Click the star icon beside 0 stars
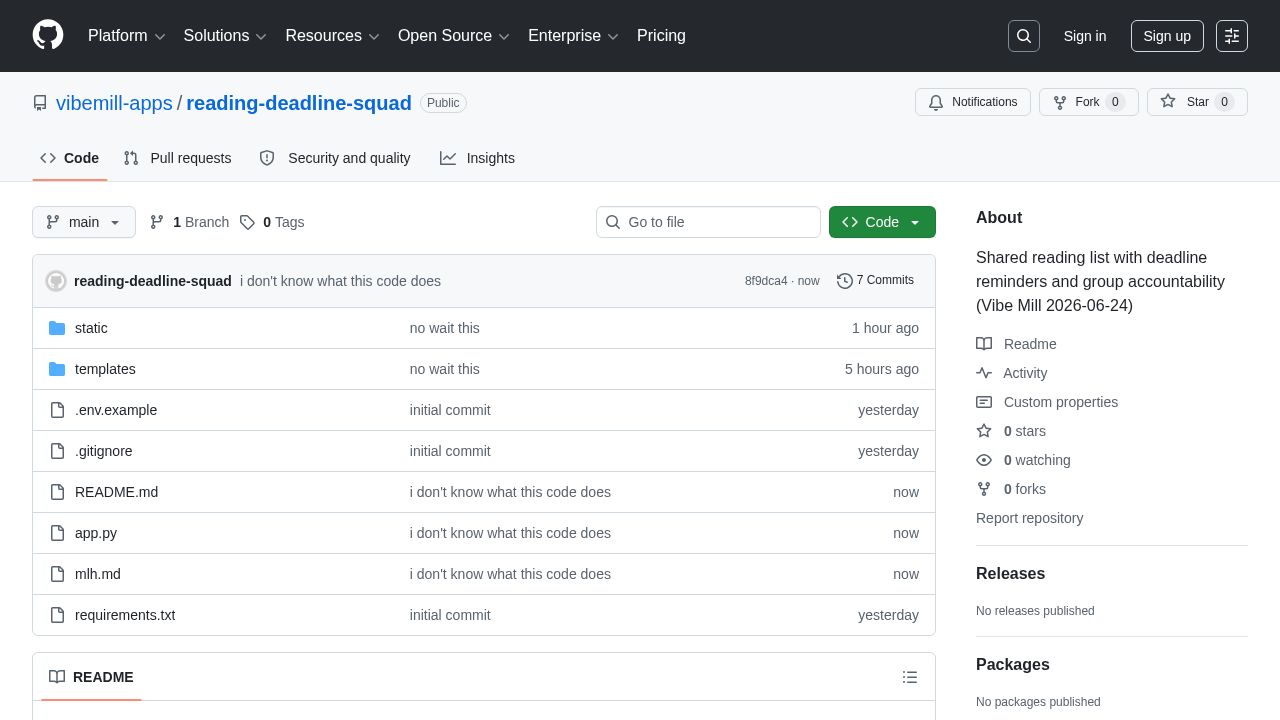The image size is (1280, 720). pos(984,431)
